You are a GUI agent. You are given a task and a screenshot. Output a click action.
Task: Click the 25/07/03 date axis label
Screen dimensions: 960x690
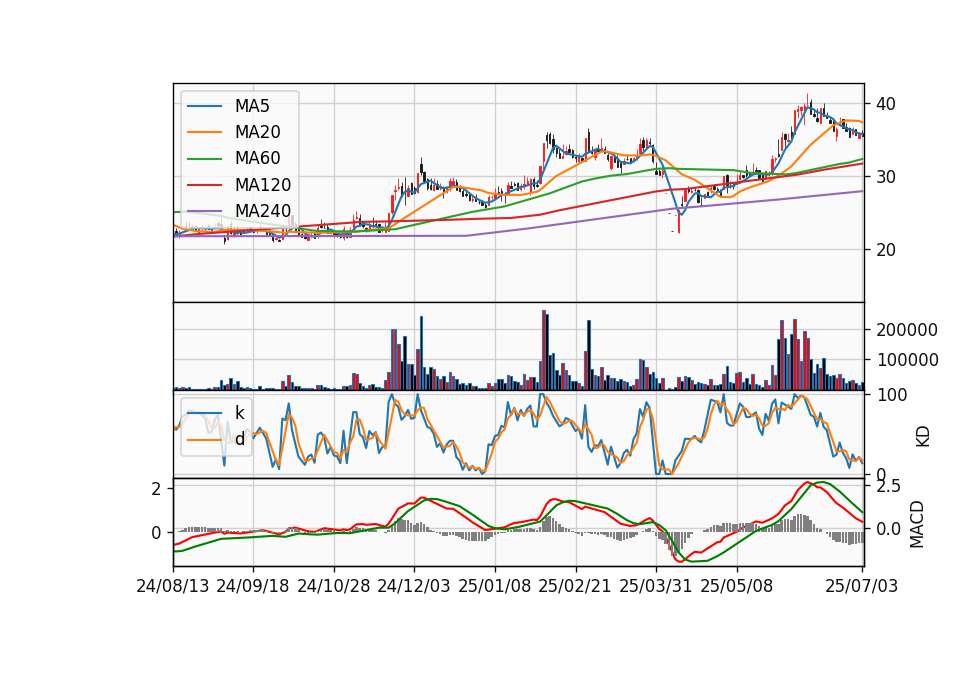click(x=861, y=586)
